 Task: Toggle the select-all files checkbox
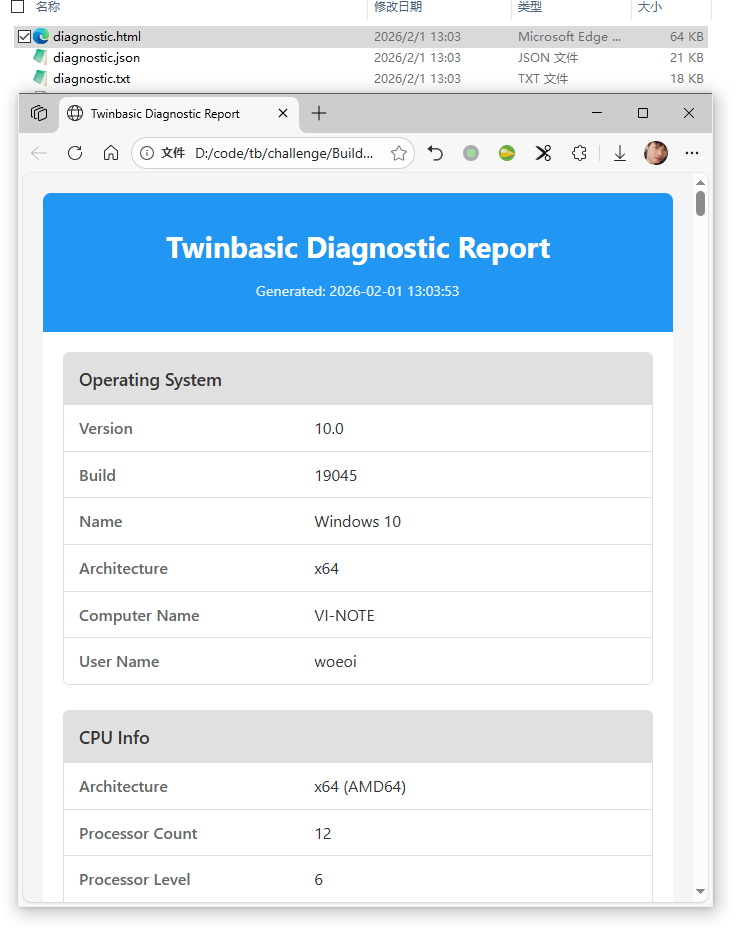click(x=17, y=7)
